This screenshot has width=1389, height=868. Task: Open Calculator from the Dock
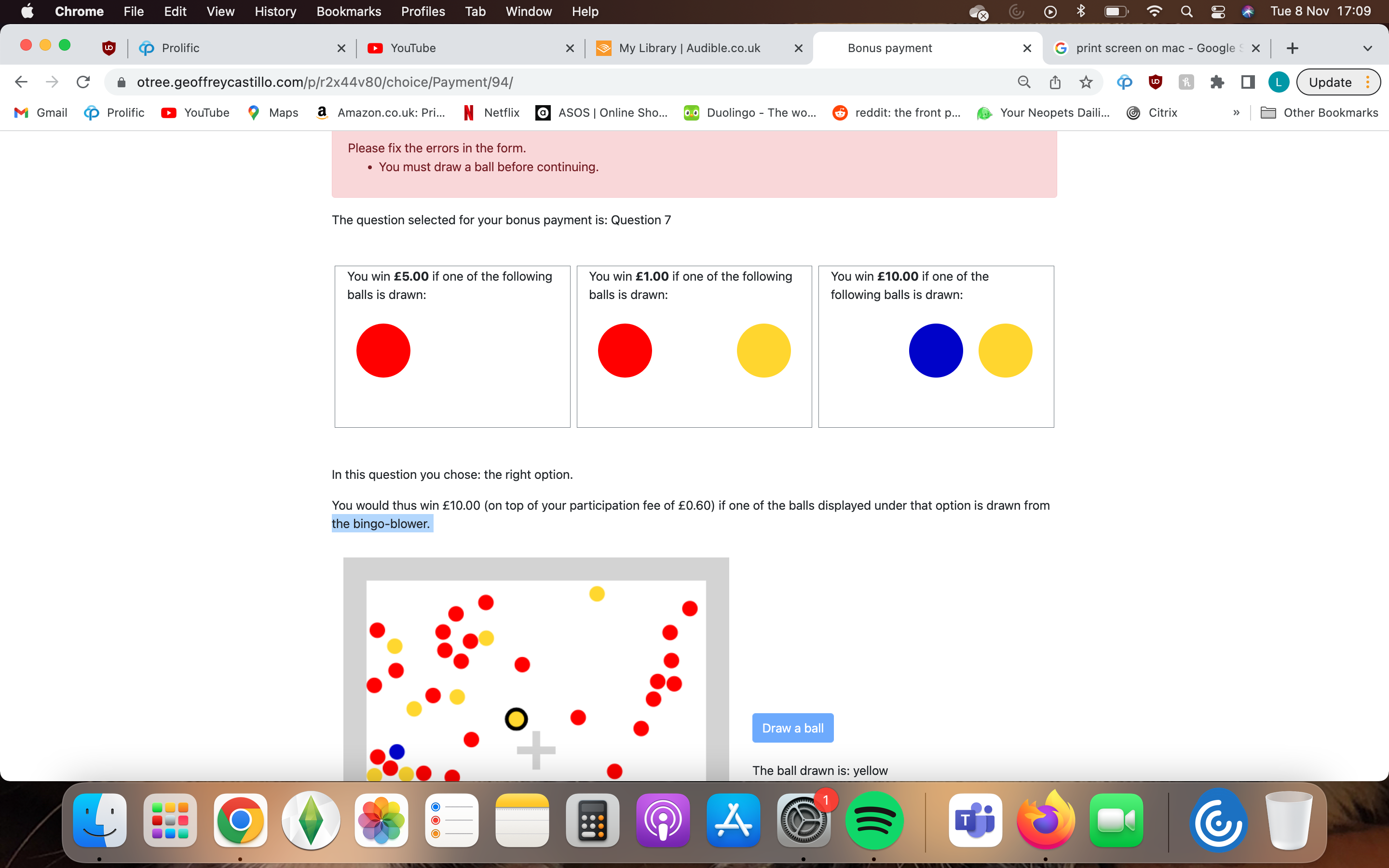coord(592,820)
